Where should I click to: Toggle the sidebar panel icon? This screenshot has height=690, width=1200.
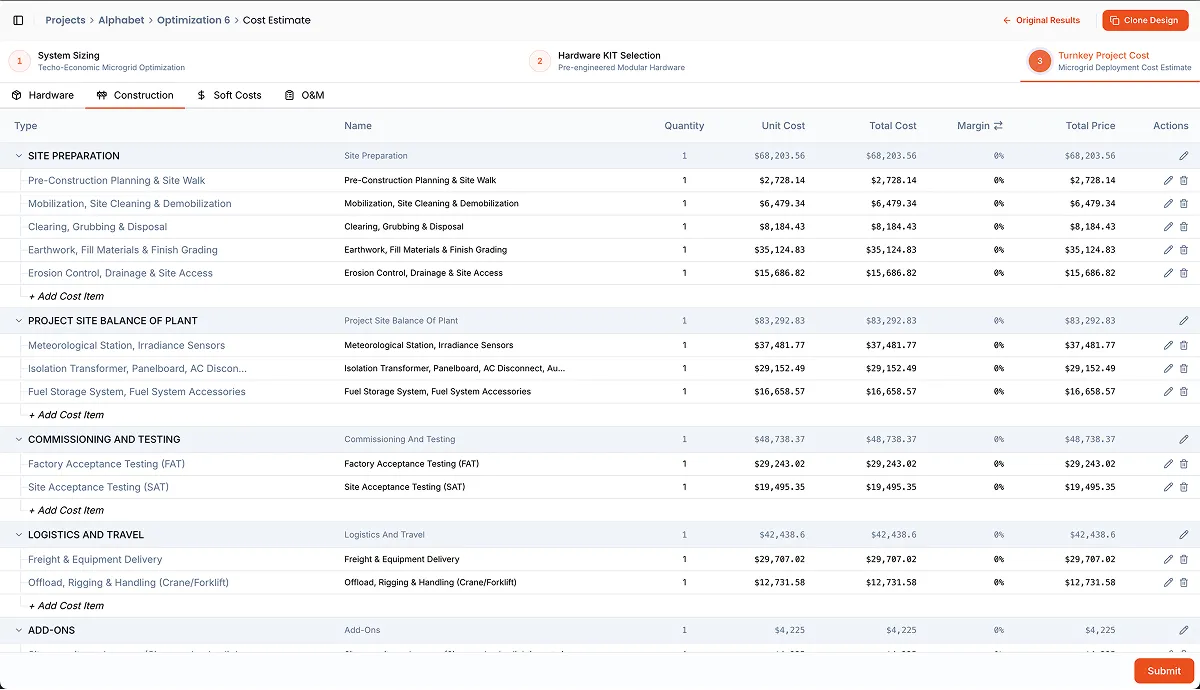pos(18,20)
